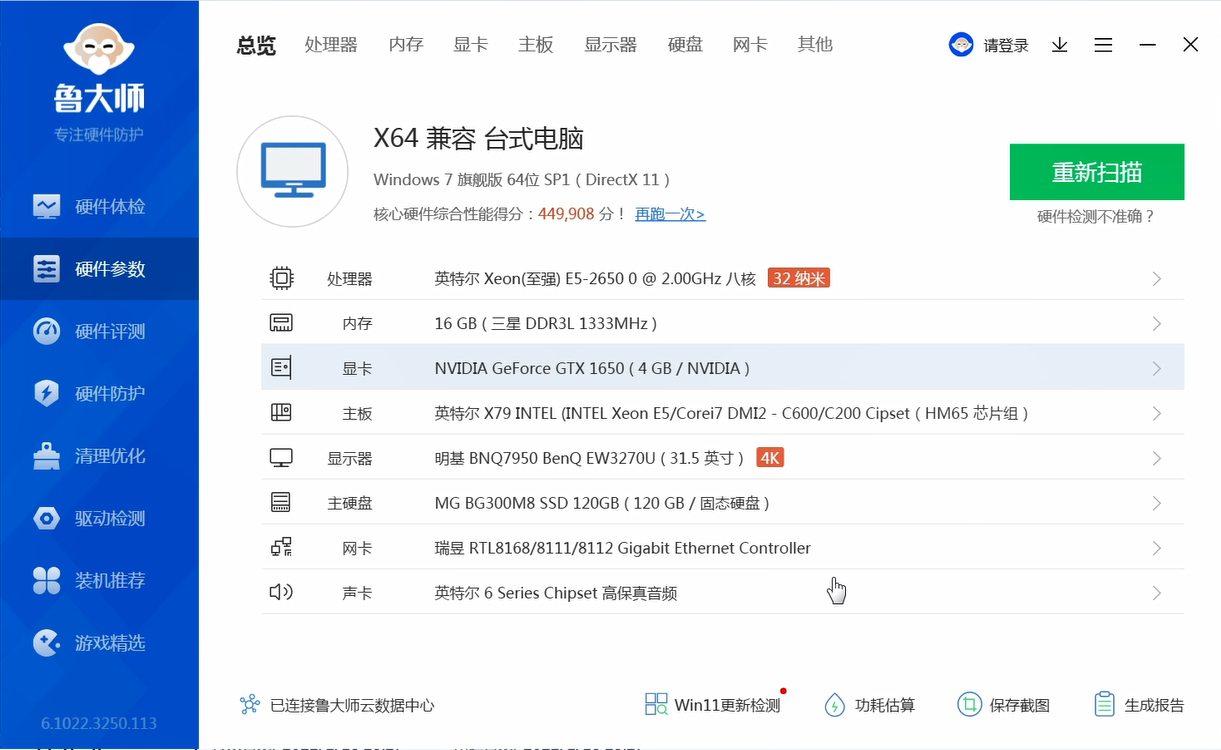
Task: Switch to the 显示器 tab
Action: tap(610, 44)
